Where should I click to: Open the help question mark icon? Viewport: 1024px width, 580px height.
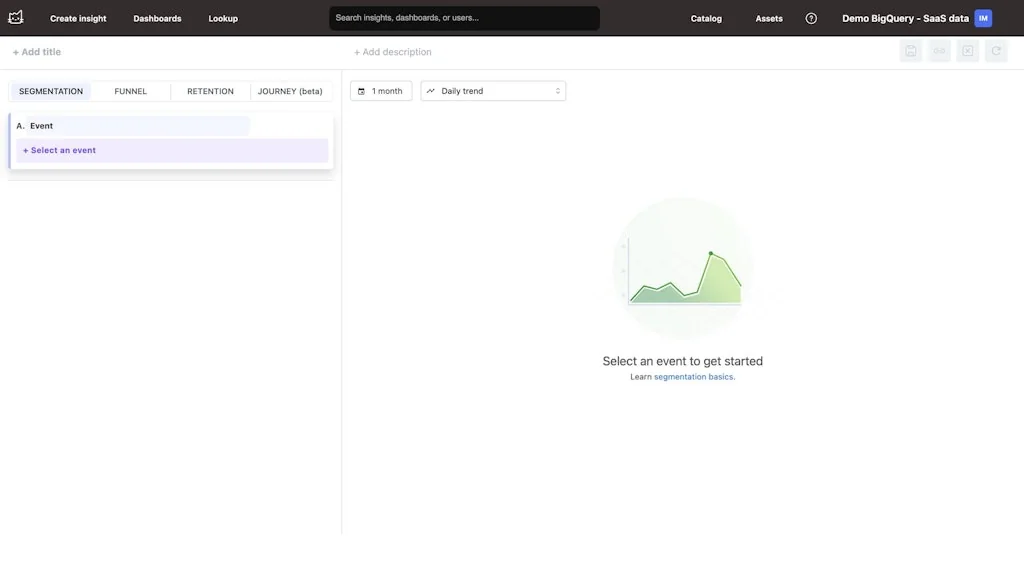tap(811, 18)
